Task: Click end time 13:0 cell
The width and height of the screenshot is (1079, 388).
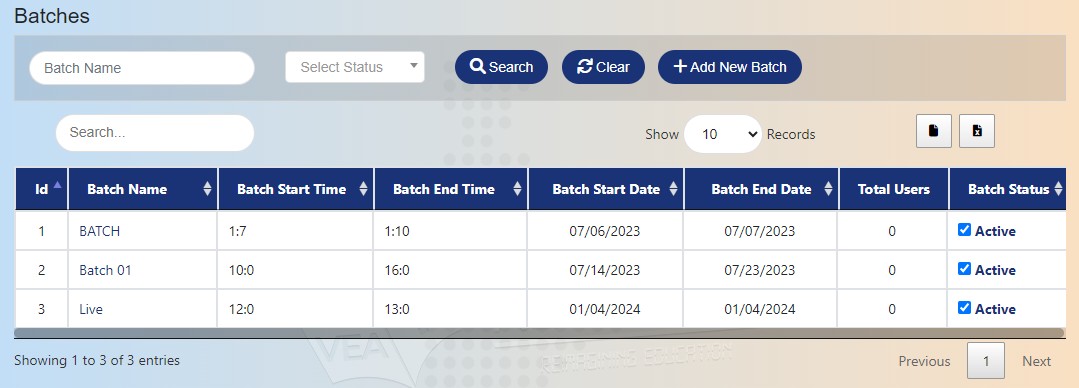Action: [451, 310]
